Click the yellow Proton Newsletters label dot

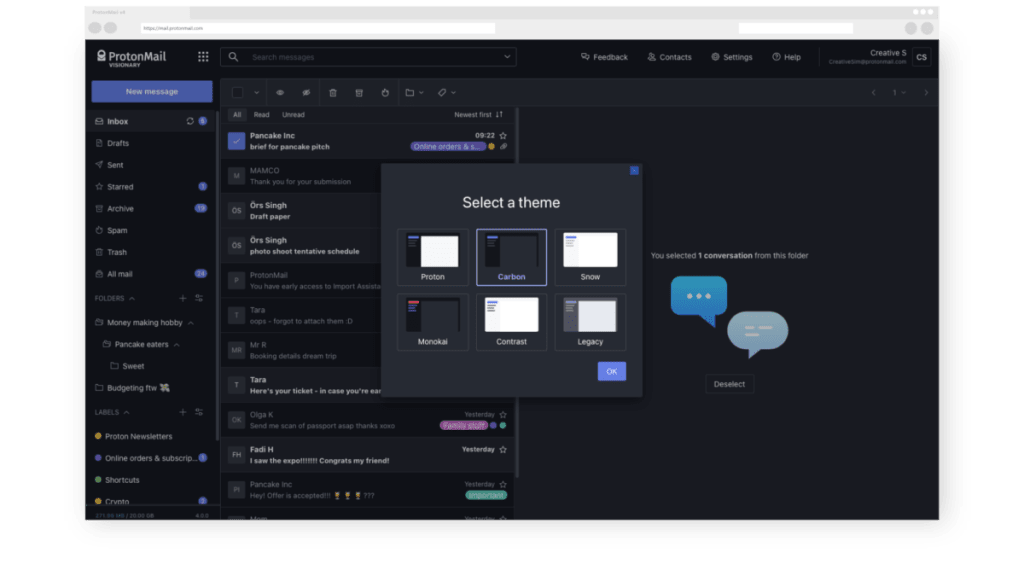[99, 436]
